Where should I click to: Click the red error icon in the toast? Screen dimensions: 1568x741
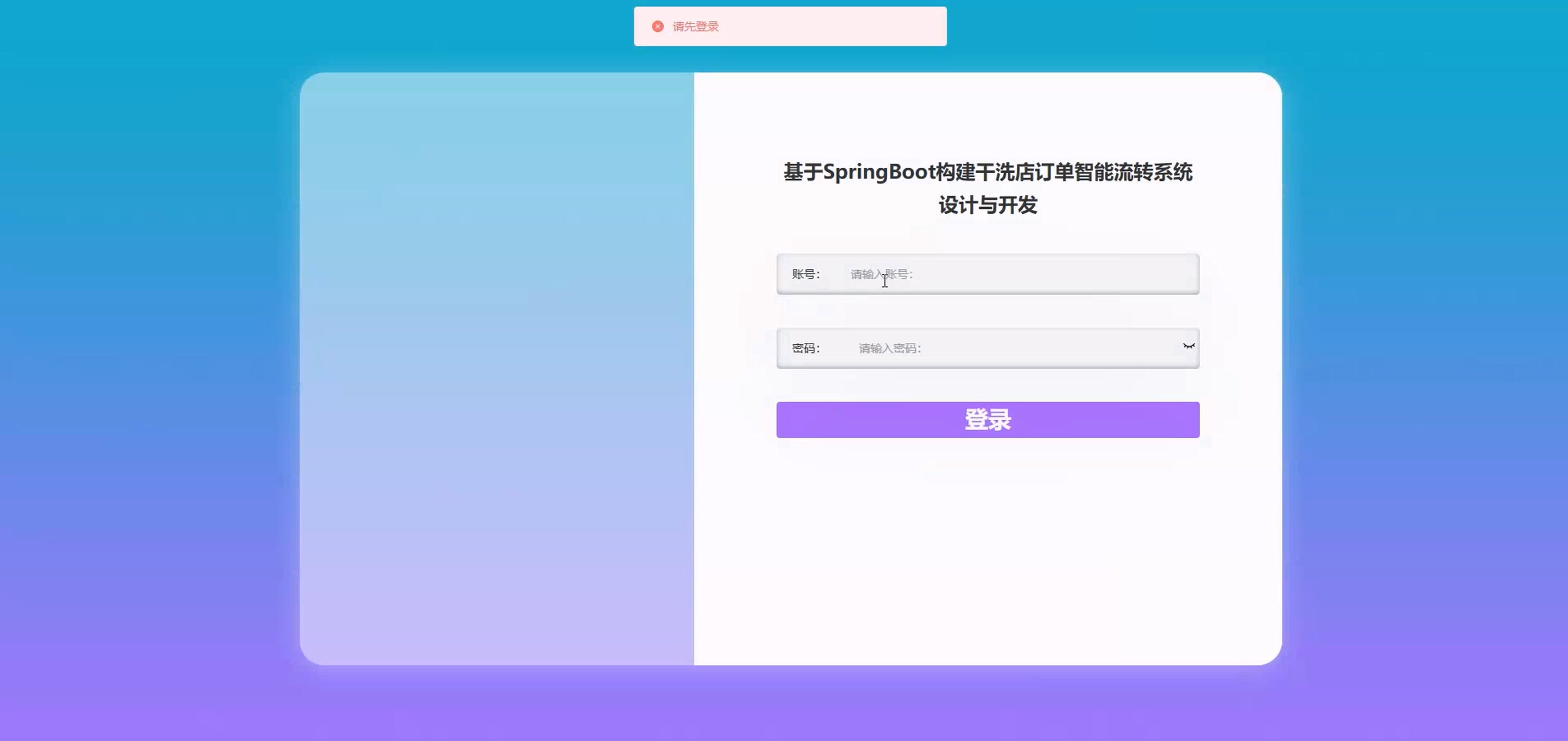(x=657, y=26)
